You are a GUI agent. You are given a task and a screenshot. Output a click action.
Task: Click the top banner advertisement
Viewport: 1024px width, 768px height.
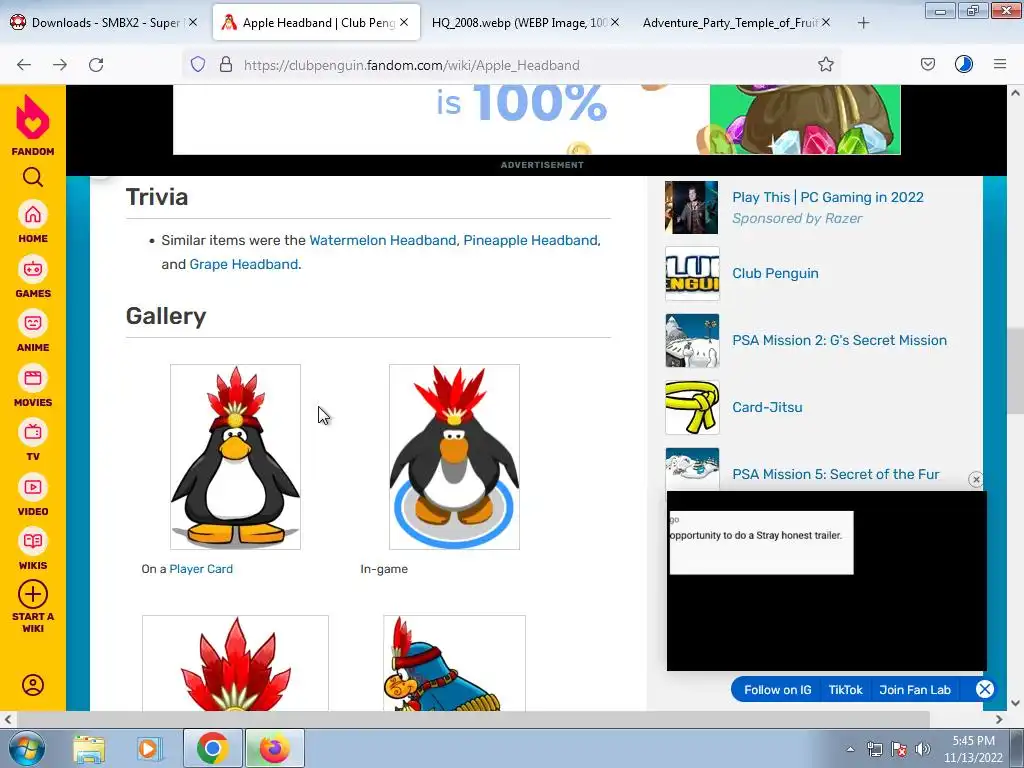[536, 120]
